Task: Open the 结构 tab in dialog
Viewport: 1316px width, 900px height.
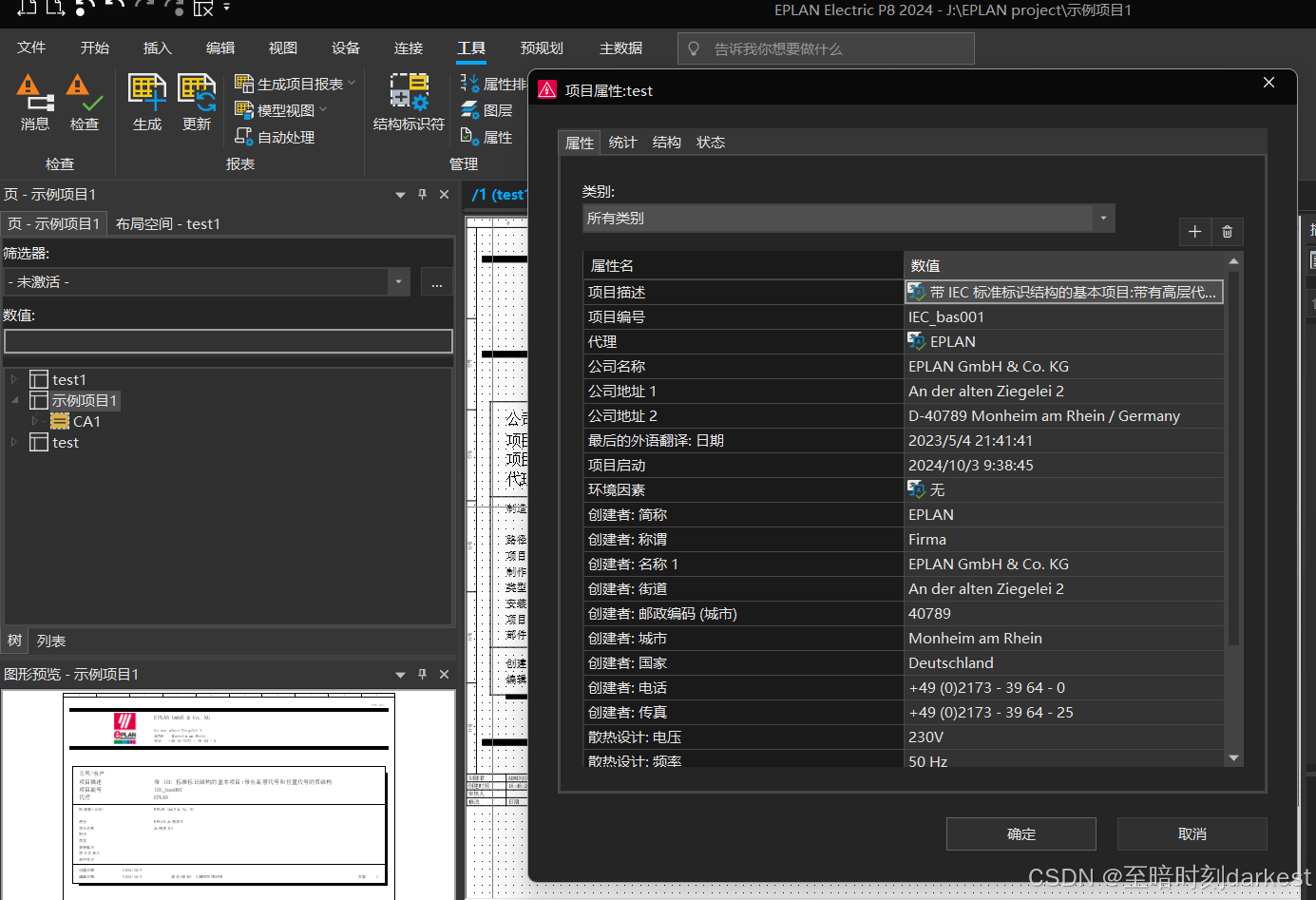Action: [x=666, y=142]
